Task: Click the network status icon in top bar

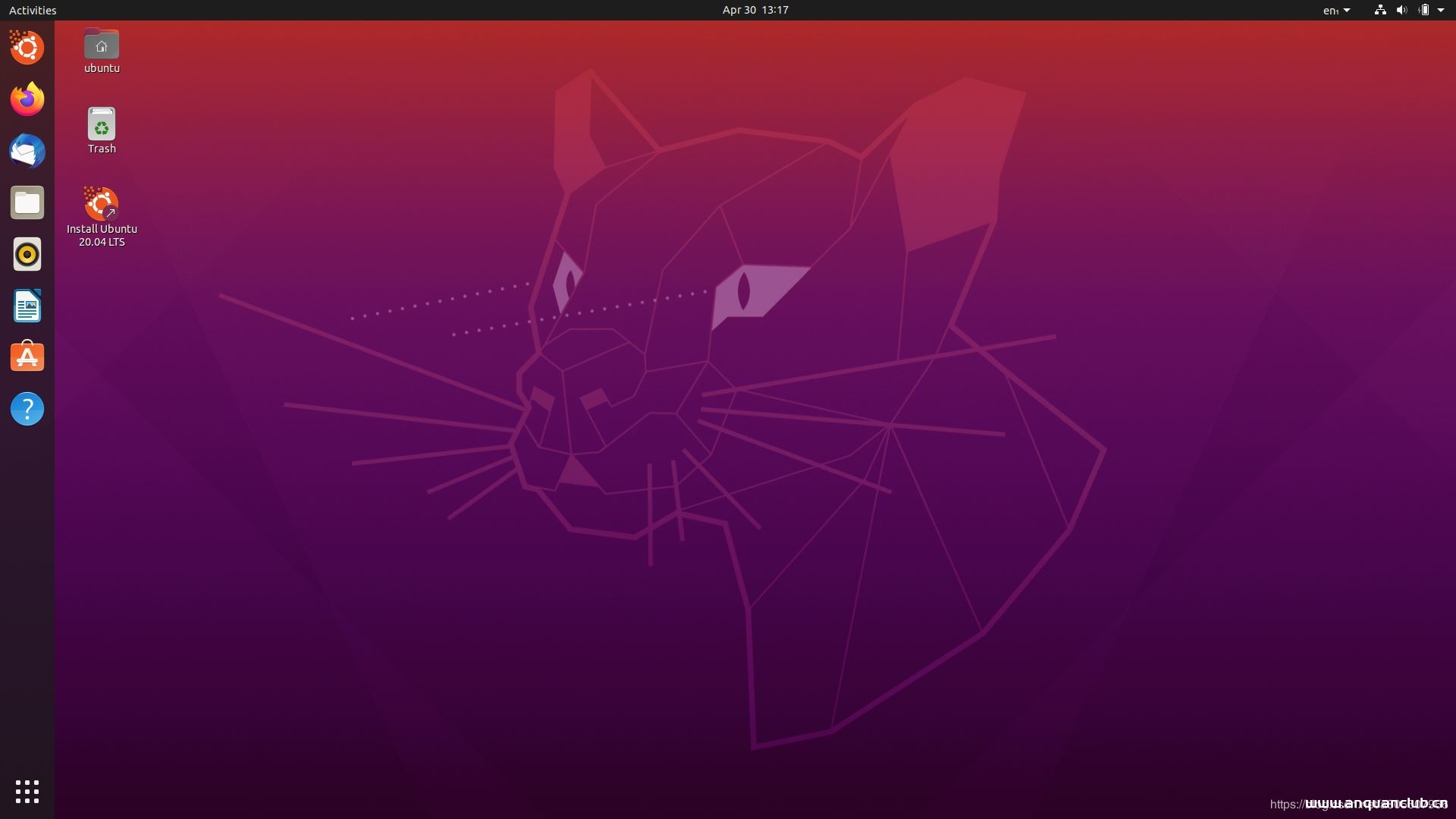Action: [1380, 10]
